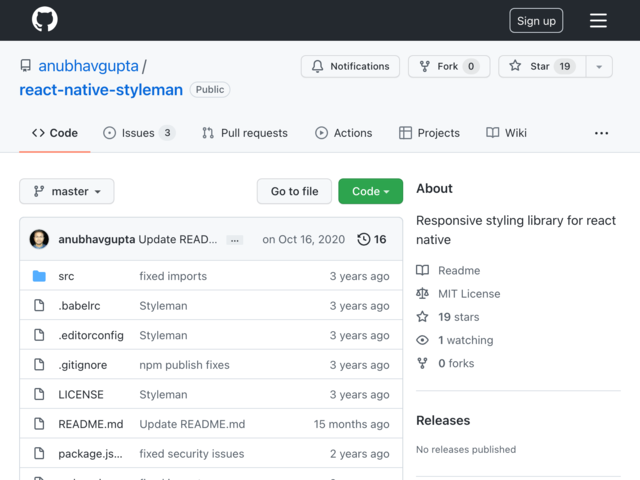This screenshot has width=640, height=480.
Task: Open the package.js... file
Action: point(90,454)
